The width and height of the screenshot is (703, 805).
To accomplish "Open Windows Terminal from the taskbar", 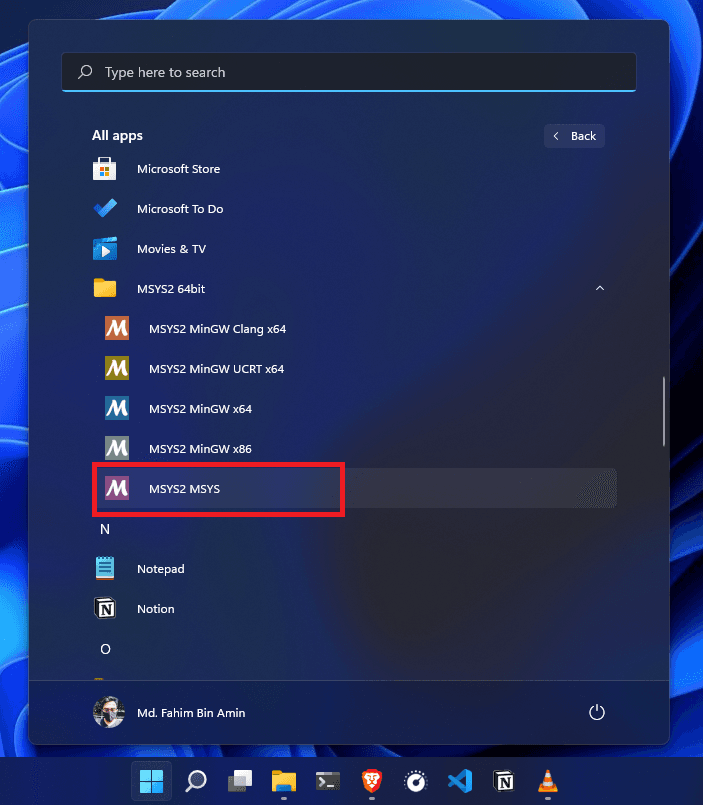I will [x=328, y=781].
